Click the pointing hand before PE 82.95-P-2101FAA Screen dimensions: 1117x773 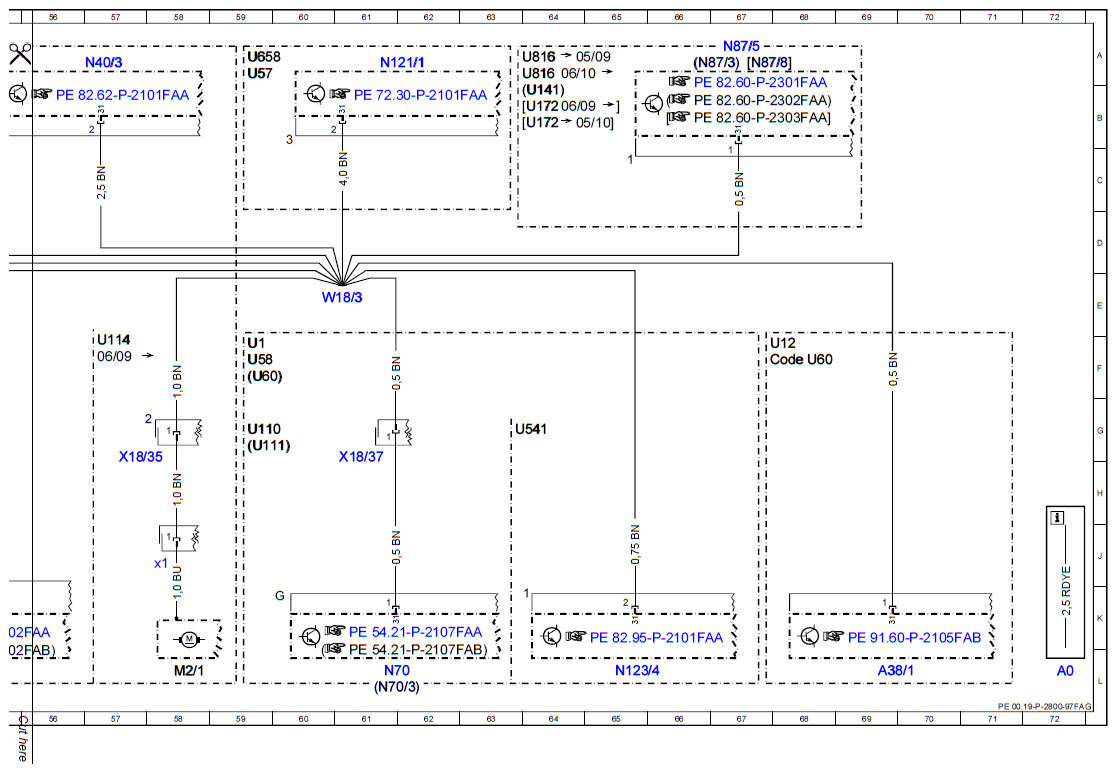click(576, 636)
